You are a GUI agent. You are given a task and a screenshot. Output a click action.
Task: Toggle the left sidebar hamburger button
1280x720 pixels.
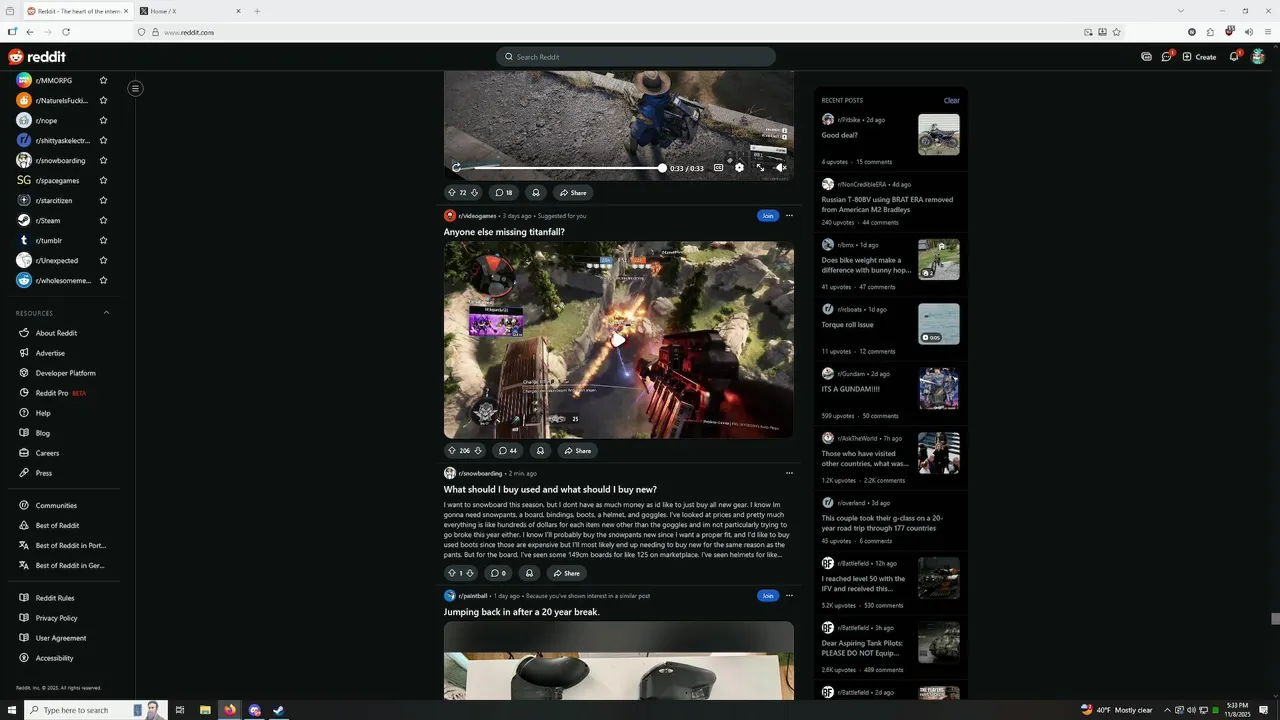[x=135, y=88]
